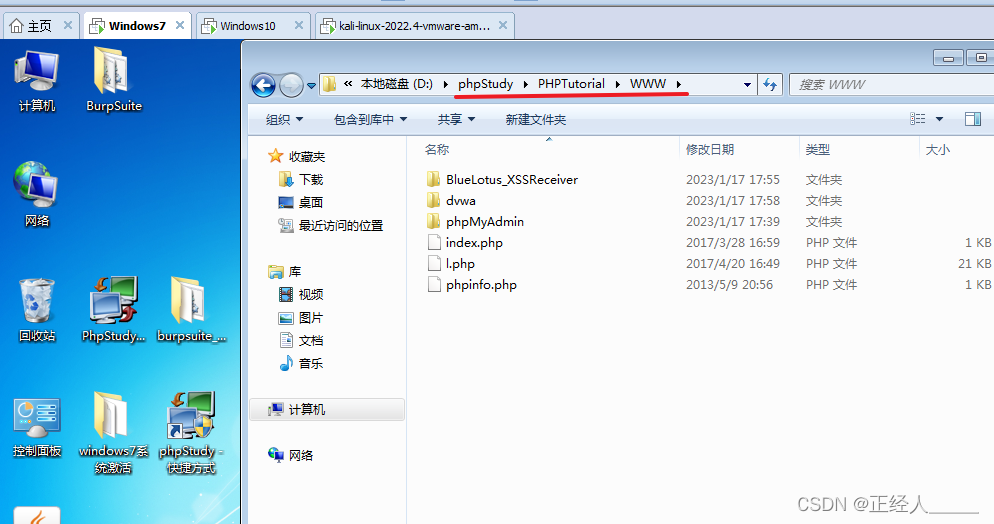Click 本地磁盘 (D:) in address path
Image resolution: width=994 pixels, height=524 pixels.
pos(397,84)
